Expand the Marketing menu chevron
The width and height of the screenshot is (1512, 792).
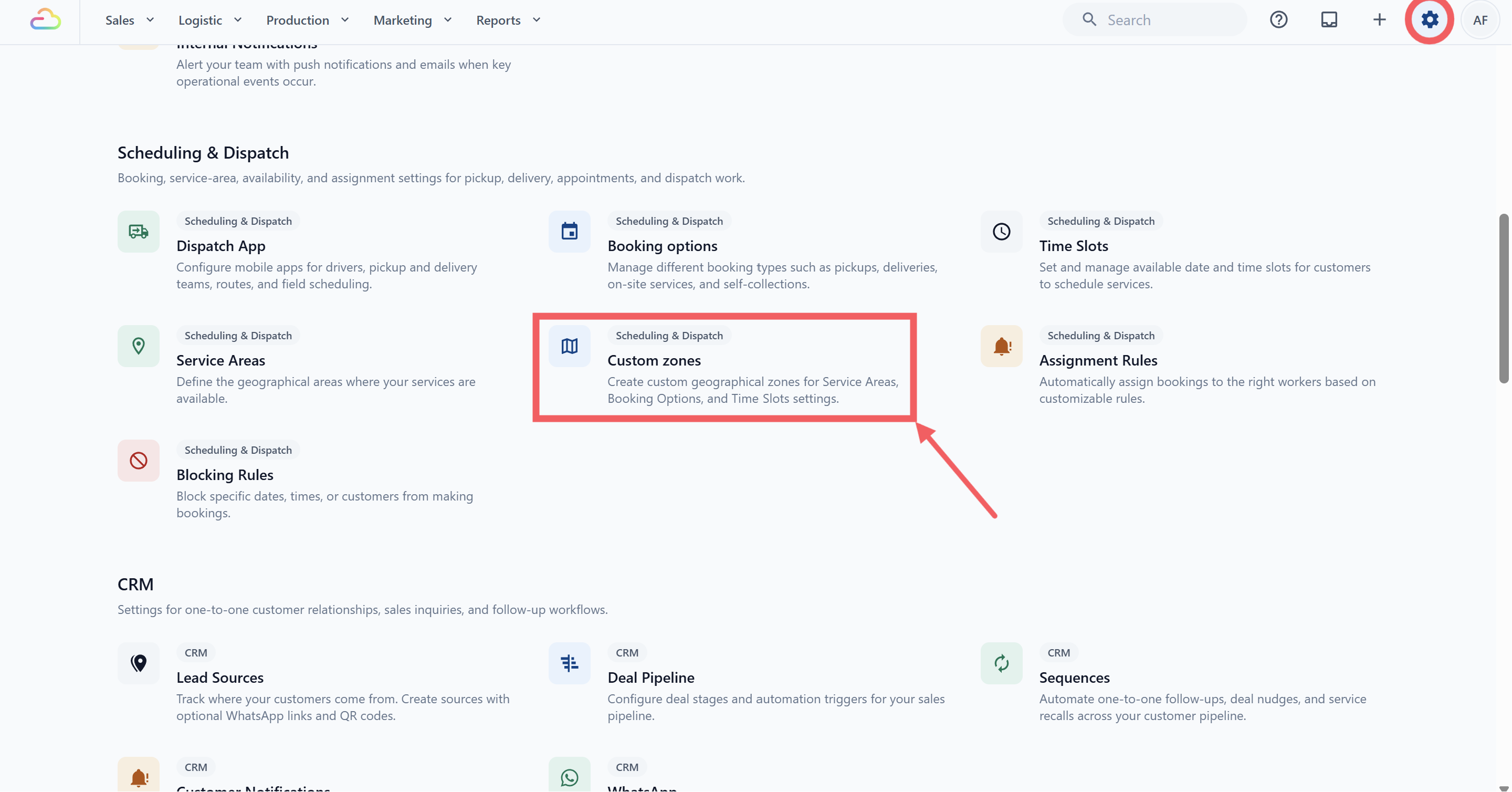448,20
